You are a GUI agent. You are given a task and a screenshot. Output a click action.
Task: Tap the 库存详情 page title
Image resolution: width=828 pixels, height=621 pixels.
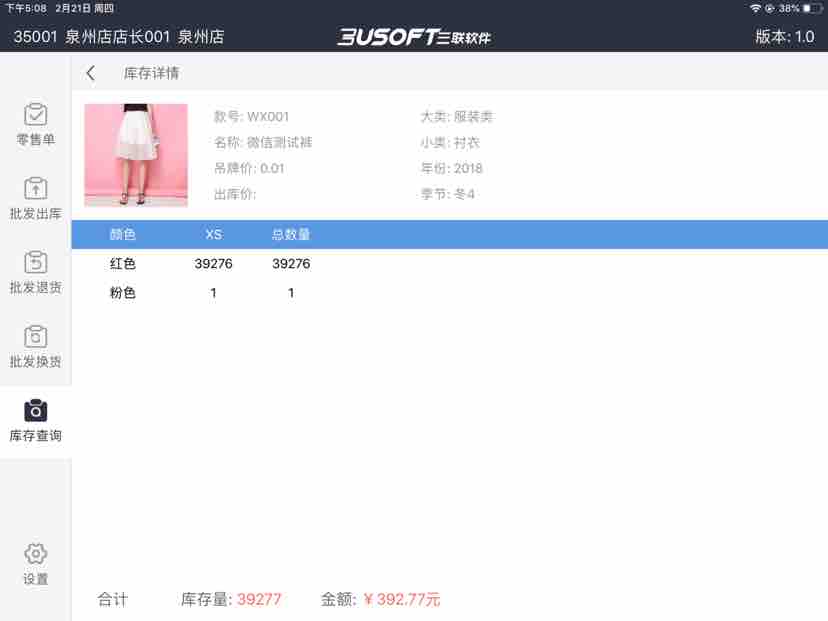pos(152,73)
